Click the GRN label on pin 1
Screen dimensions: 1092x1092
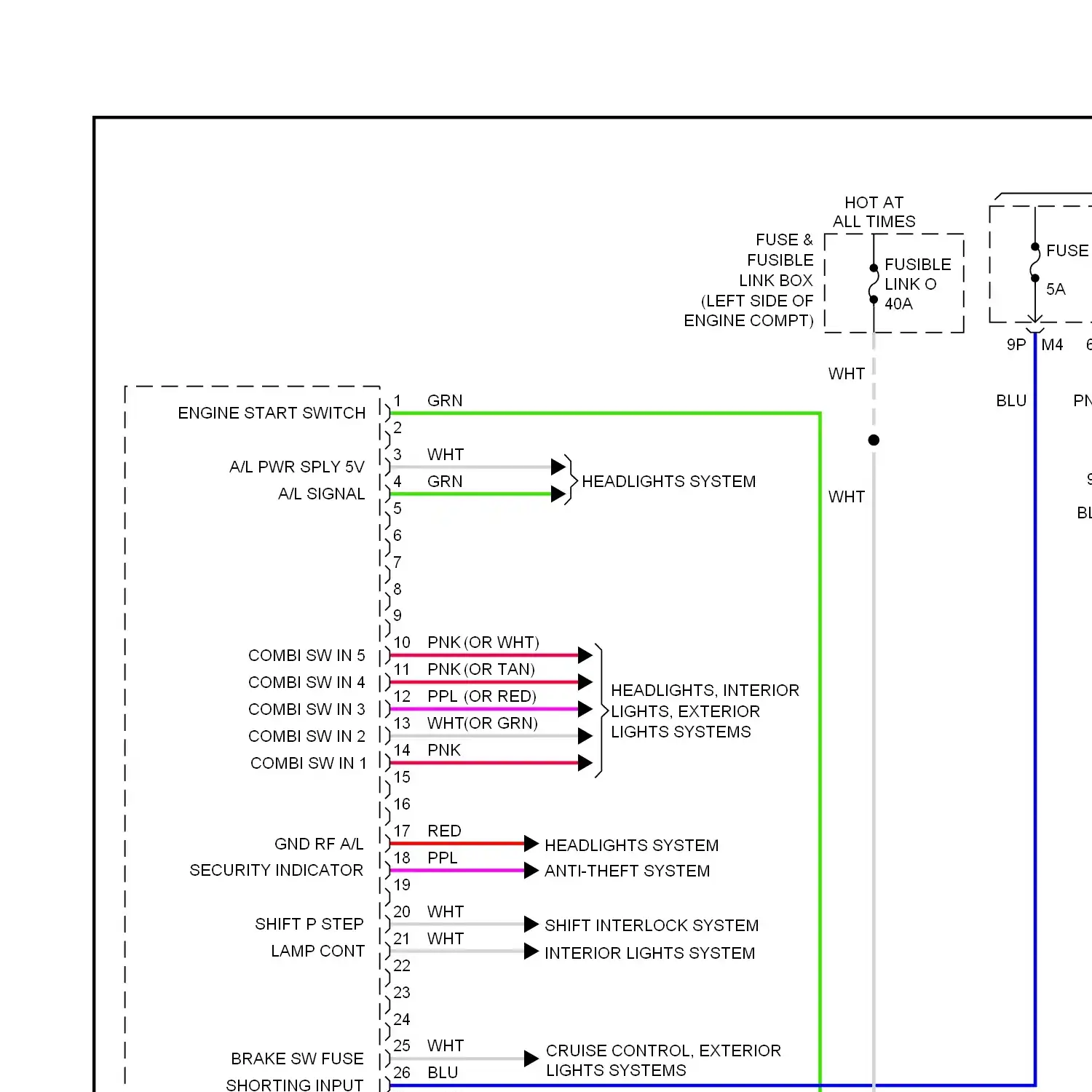[x=445, y=401]
